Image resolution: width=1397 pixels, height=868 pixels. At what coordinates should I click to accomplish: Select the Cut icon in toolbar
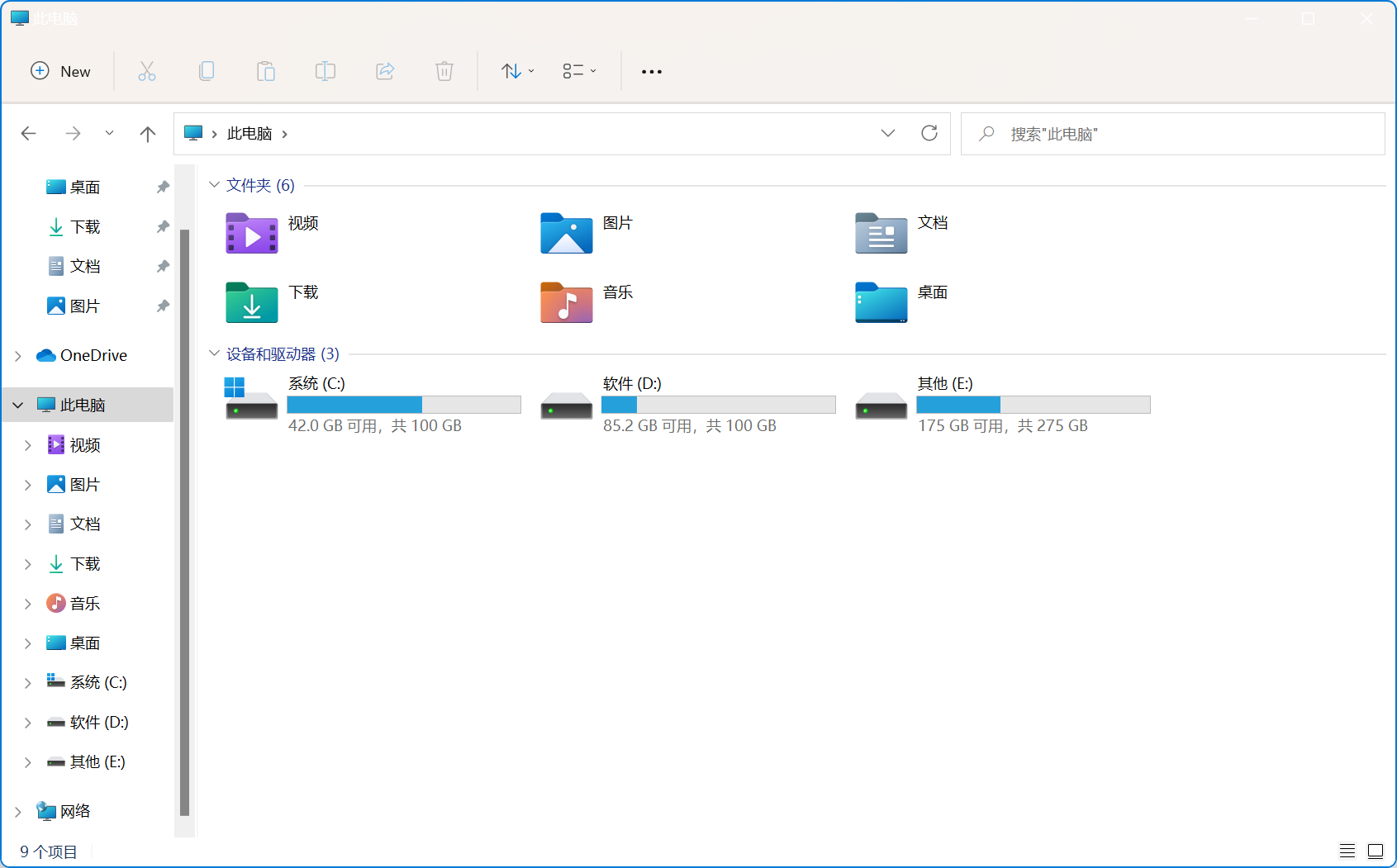(x=147, y=71)
